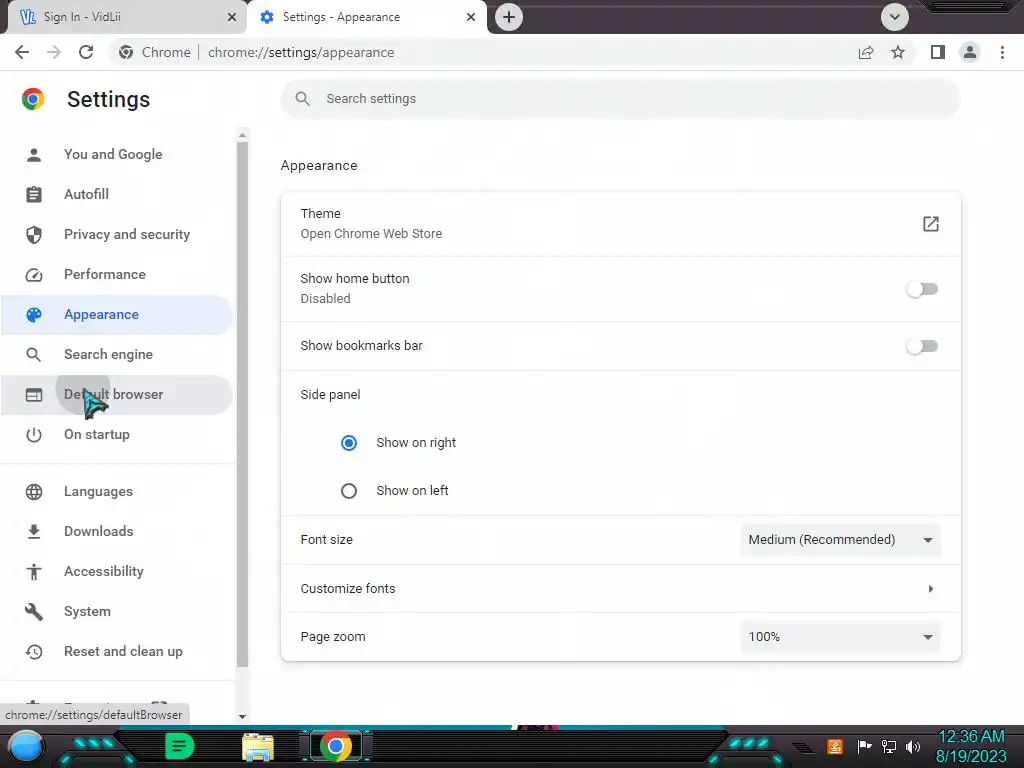
Task: Click the search magnifier icon in settings
Action: 302,99
